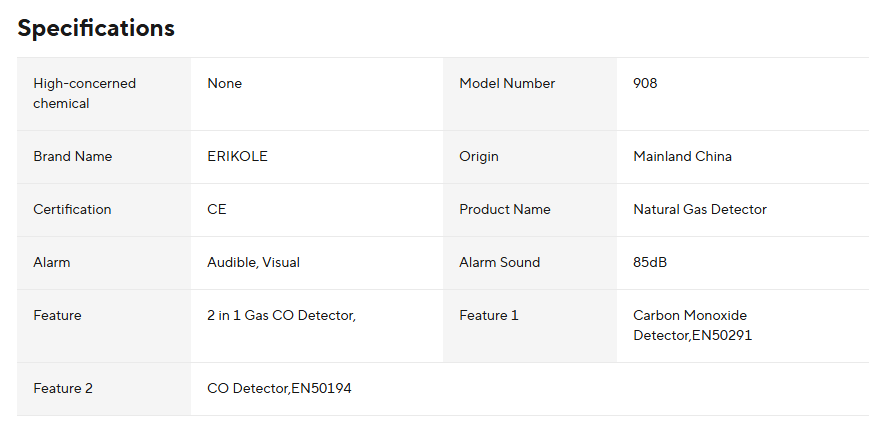Click the Model Number label

tap(507, 83)
